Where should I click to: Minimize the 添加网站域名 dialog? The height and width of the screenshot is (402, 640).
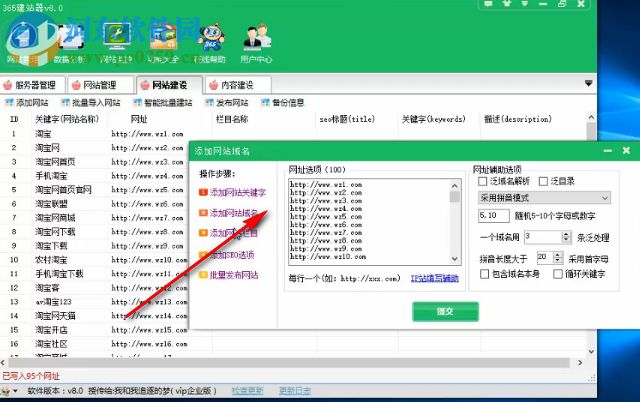point(608,151)
